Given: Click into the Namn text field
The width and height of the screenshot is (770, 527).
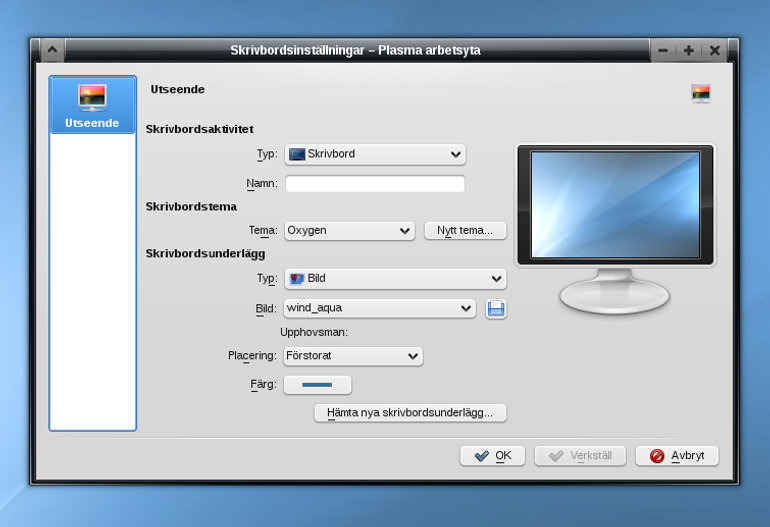Looking at the screenshot, I should [375, 184].
